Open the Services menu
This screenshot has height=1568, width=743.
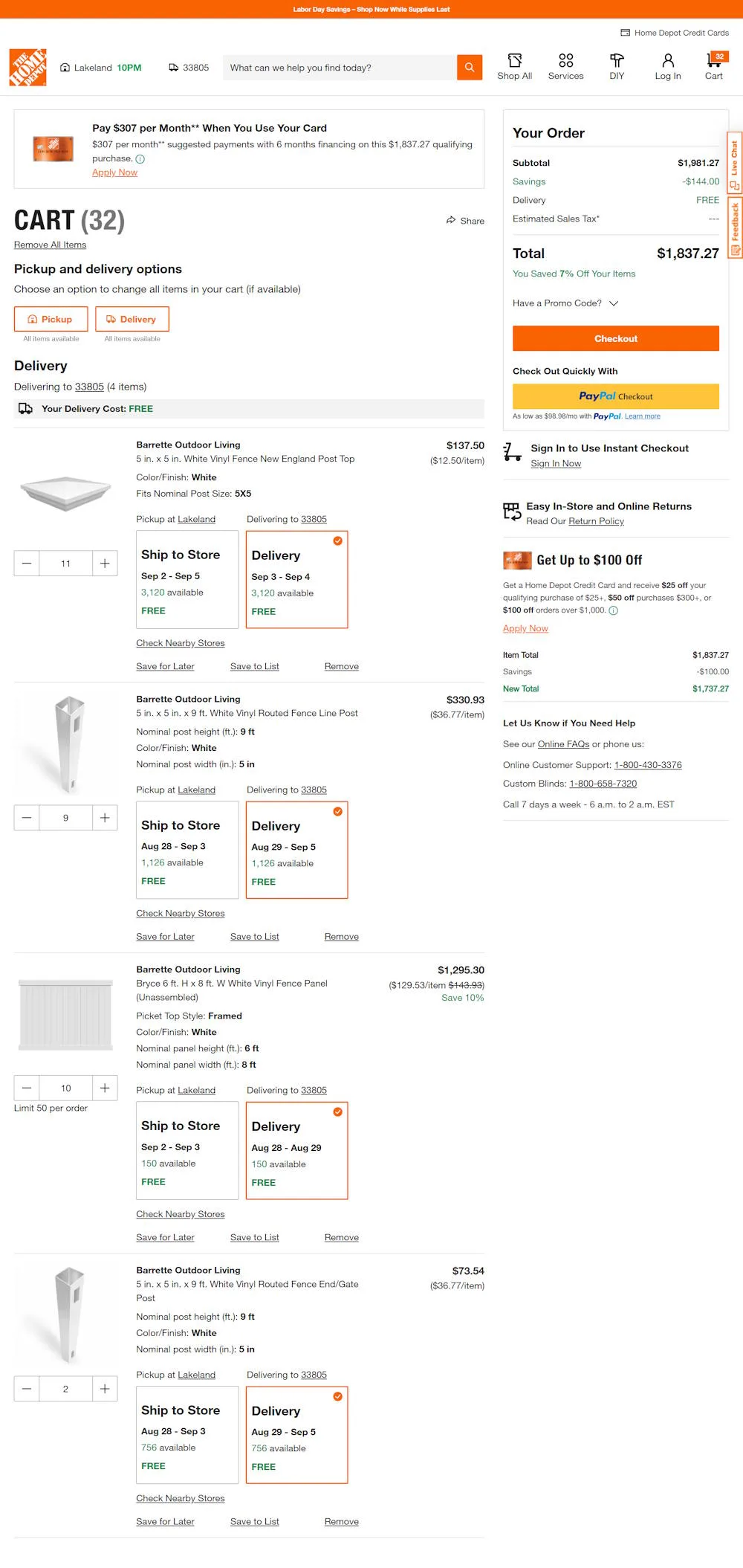pyautogui.click(x=565, y=66)
